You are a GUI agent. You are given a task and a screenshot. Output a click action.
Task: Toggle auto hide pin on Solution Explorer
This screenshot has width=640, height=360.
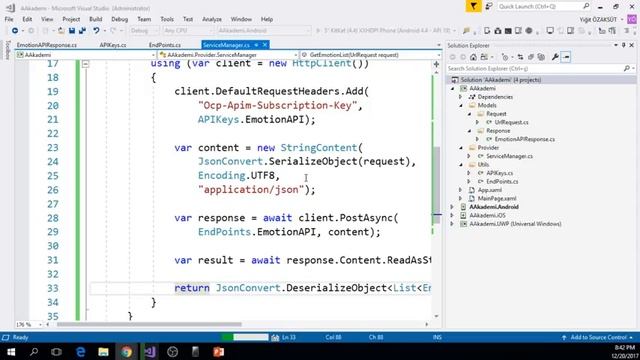click(624, 45)
